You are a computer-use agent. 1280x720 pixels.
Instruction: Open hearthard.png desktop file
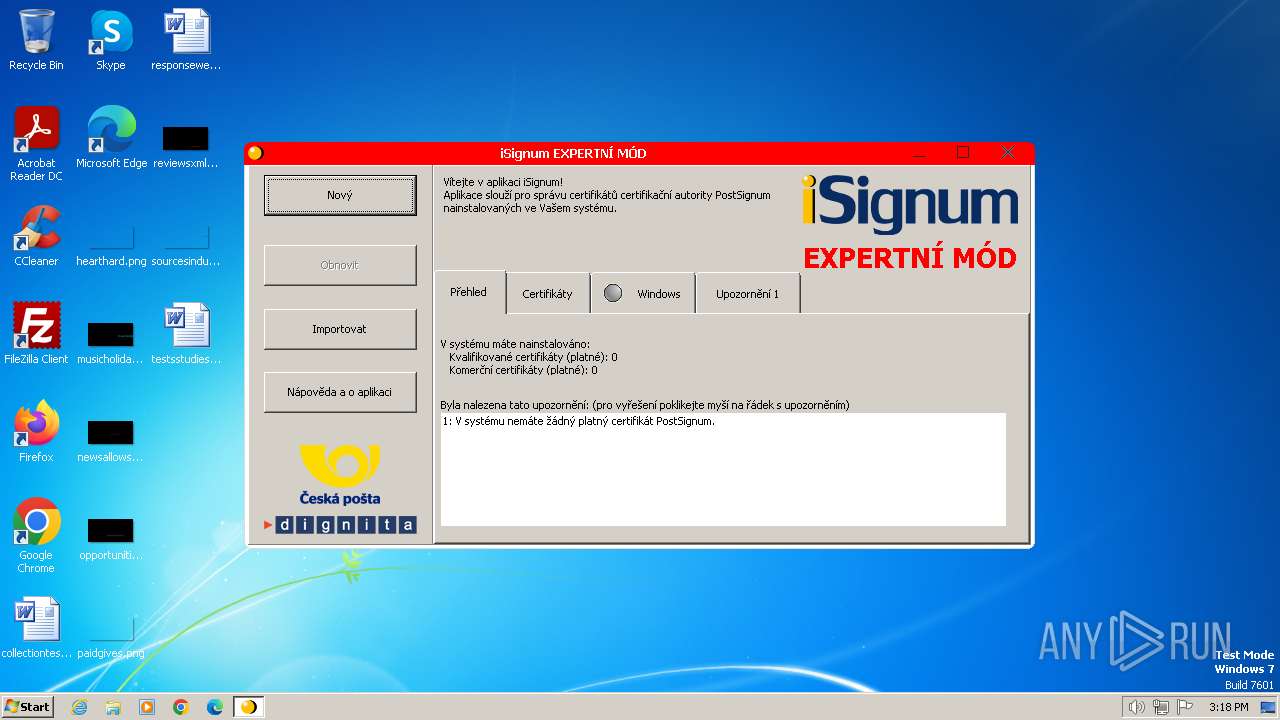click(111, 244)
